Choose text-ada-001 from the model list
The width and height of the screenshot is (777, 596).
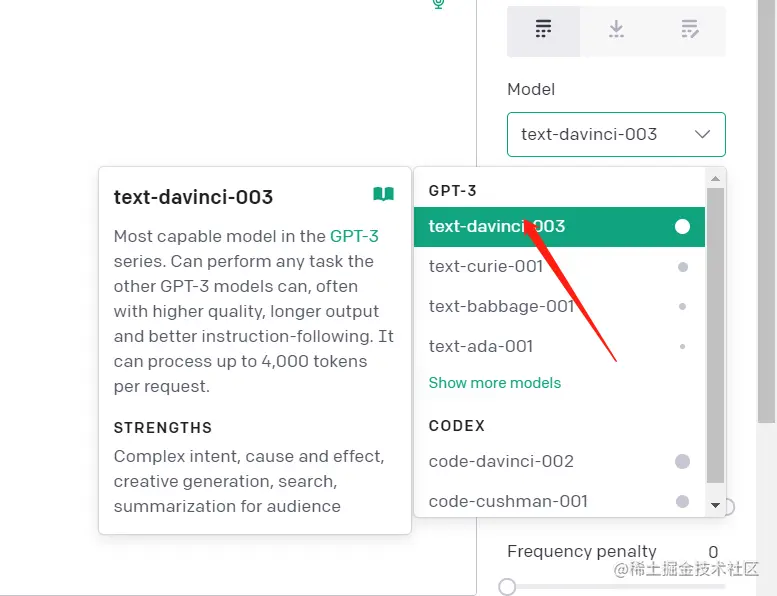(559, 346)
